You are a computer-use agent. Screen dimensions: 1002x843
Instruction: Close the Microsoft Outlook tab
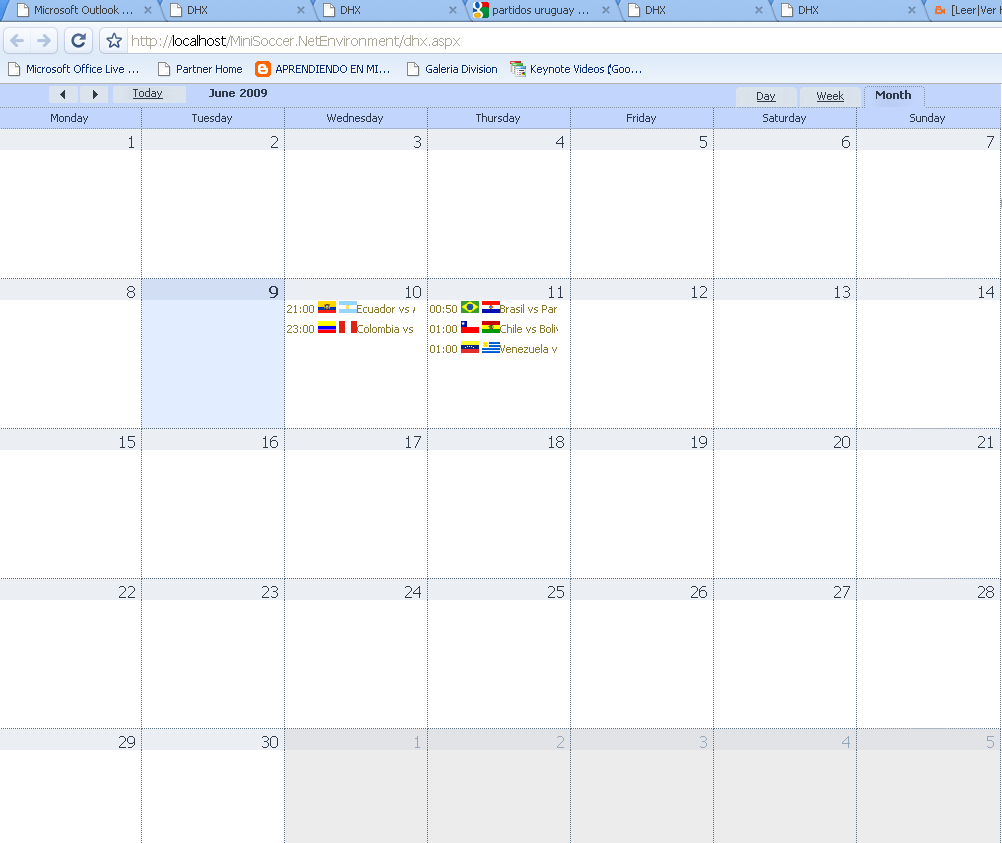click(148, 10)
